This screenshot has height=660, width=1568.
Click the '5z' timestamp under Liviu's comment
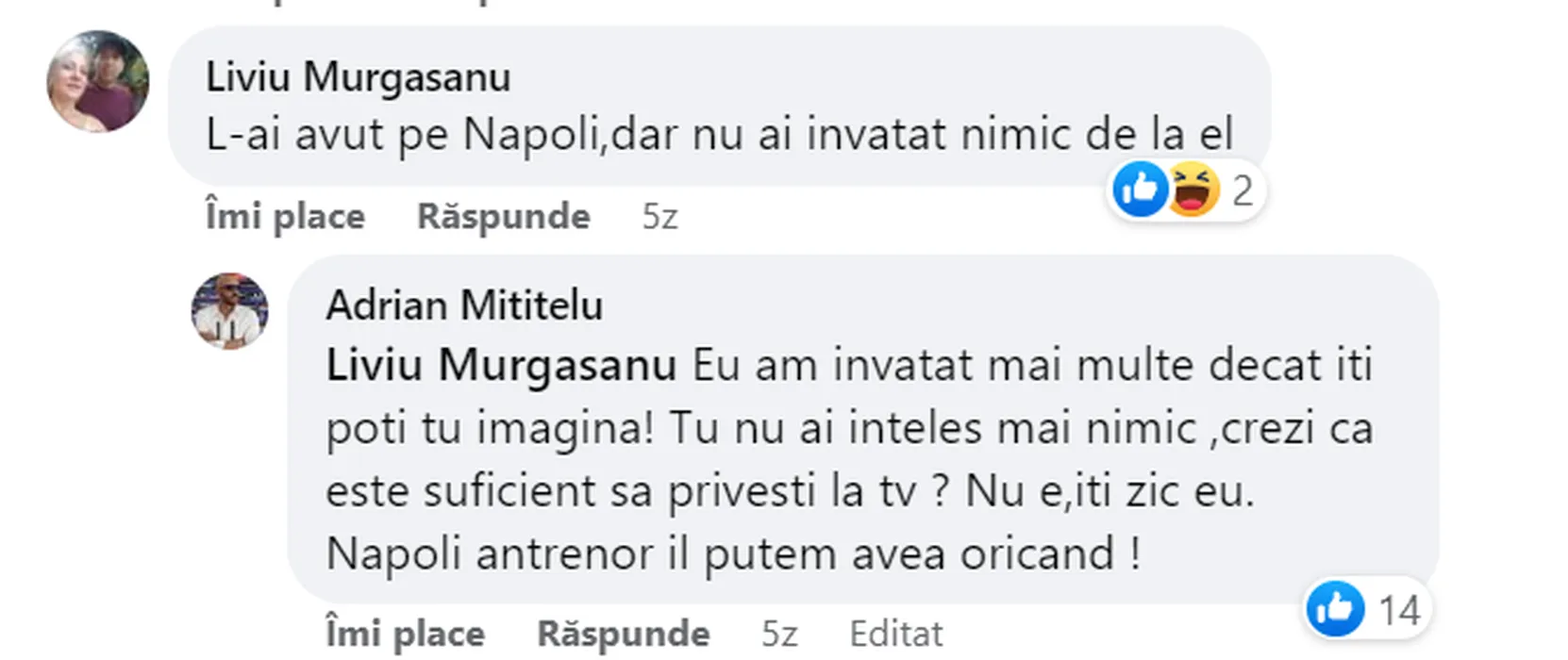(x=659, y=217)
